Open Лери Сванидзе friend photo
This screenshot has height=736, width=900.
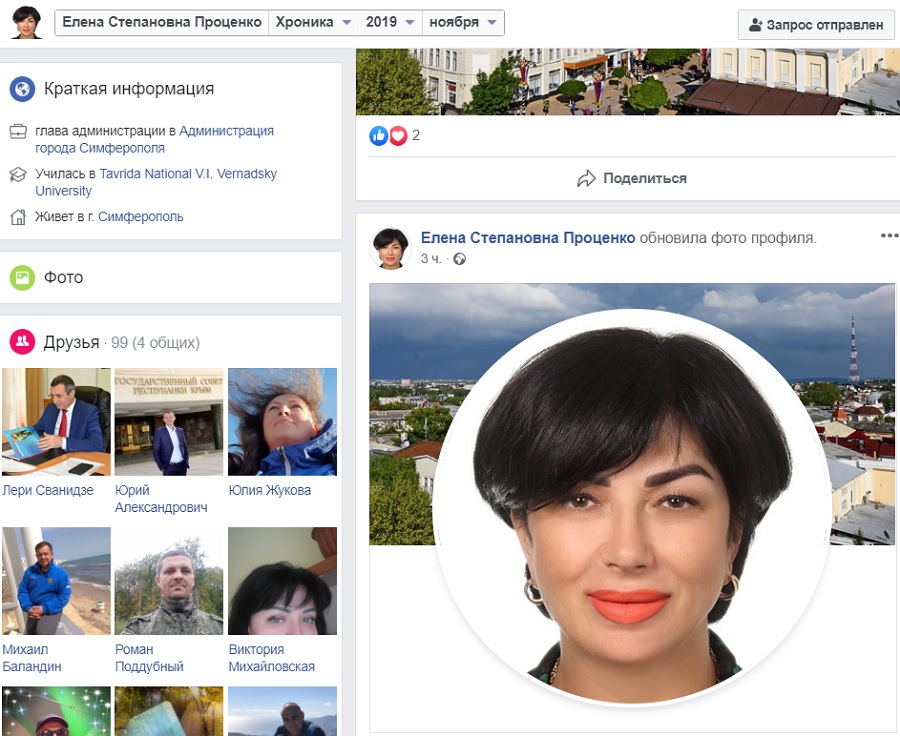pyautogui.click(x=56, y=422)
